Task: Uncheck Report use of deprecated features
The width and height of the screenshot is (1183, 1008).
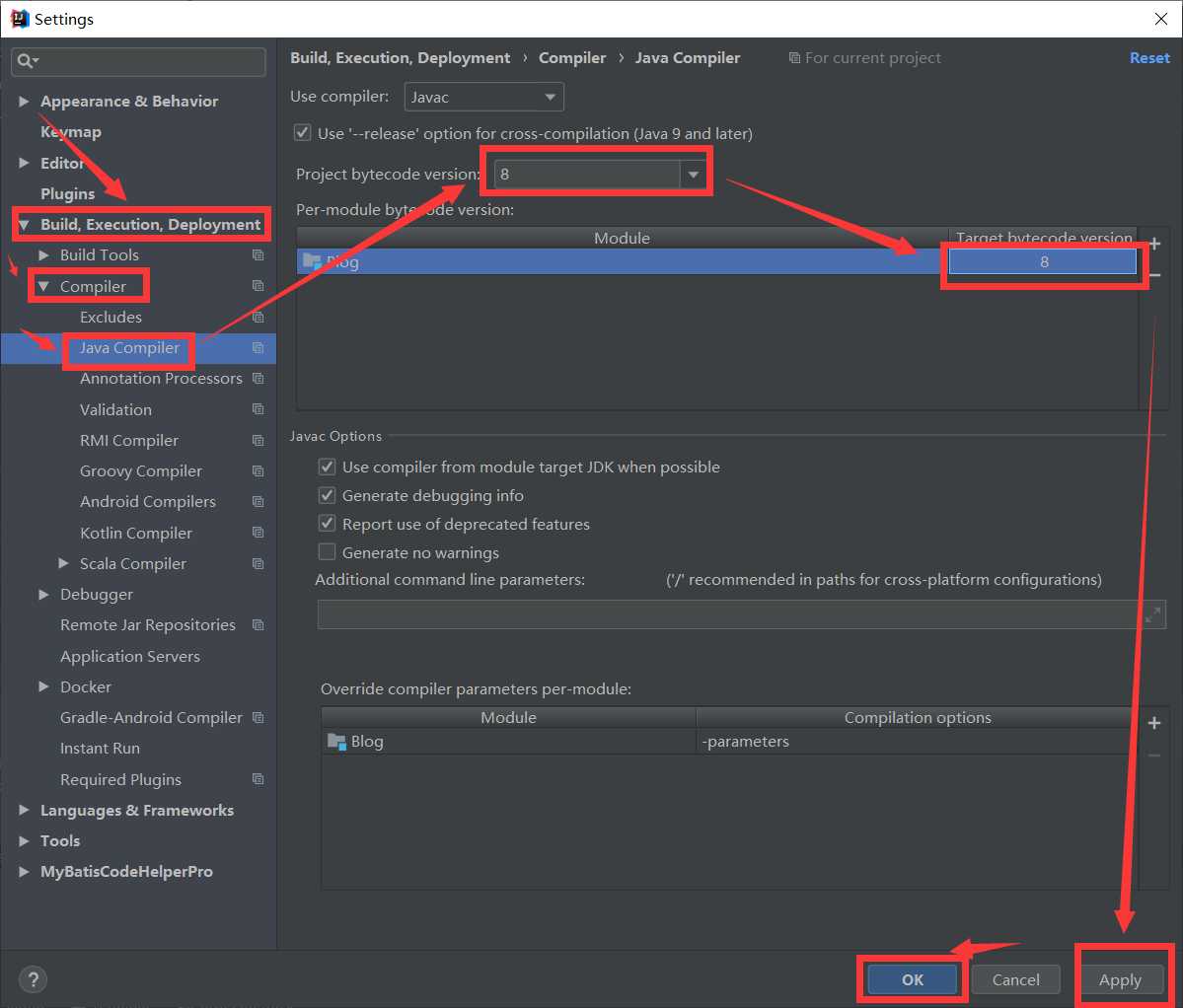Action: pyautogui.click(x=327, y=523)
